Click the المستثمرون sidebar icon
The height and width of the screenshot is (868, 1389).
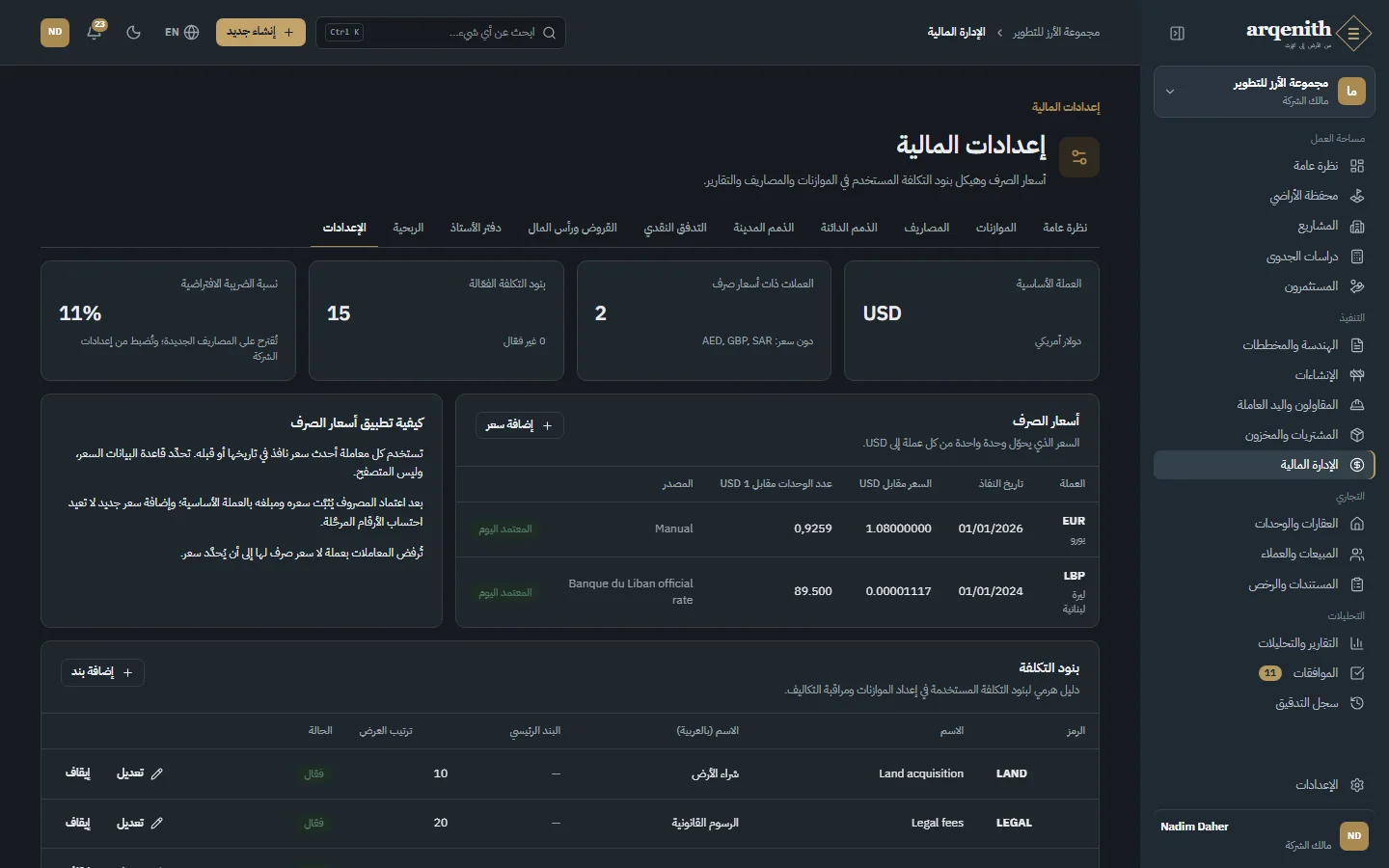[1357, 286]
